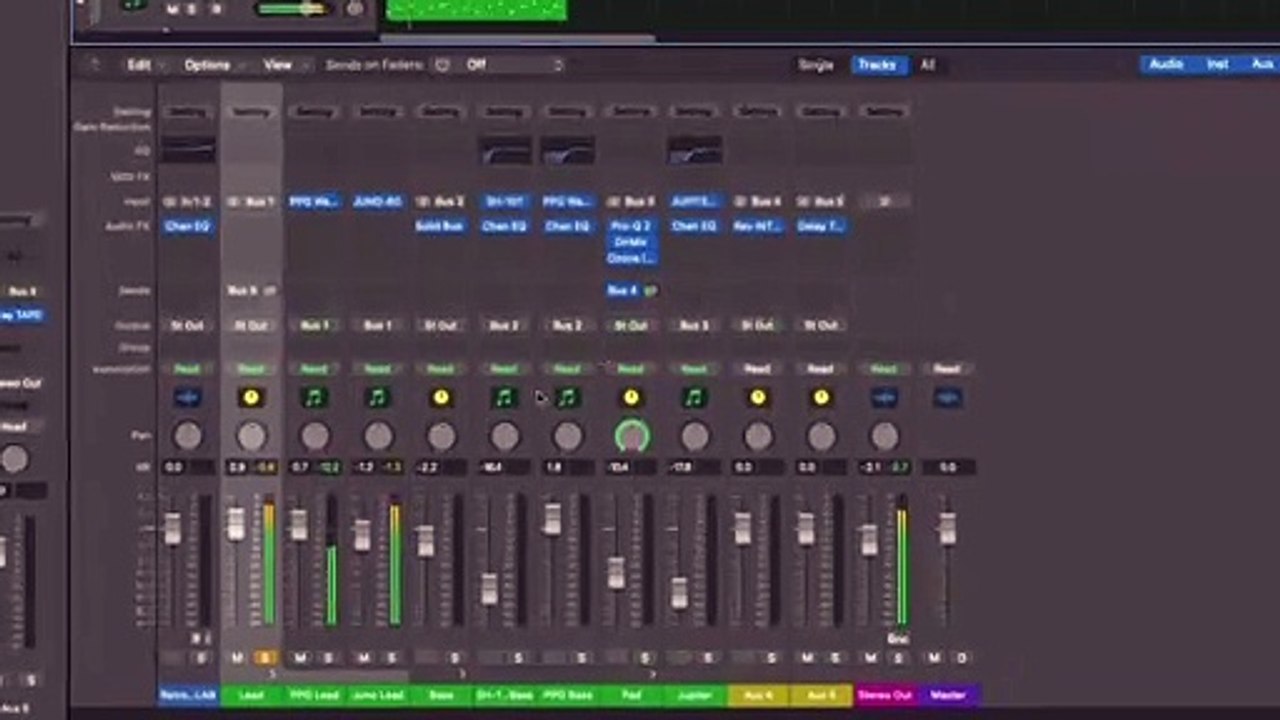Image resolution: width=1280 pixels, height=720 pixels.
Task: Click the Pad channel pan knob
Action: point(631,436)
